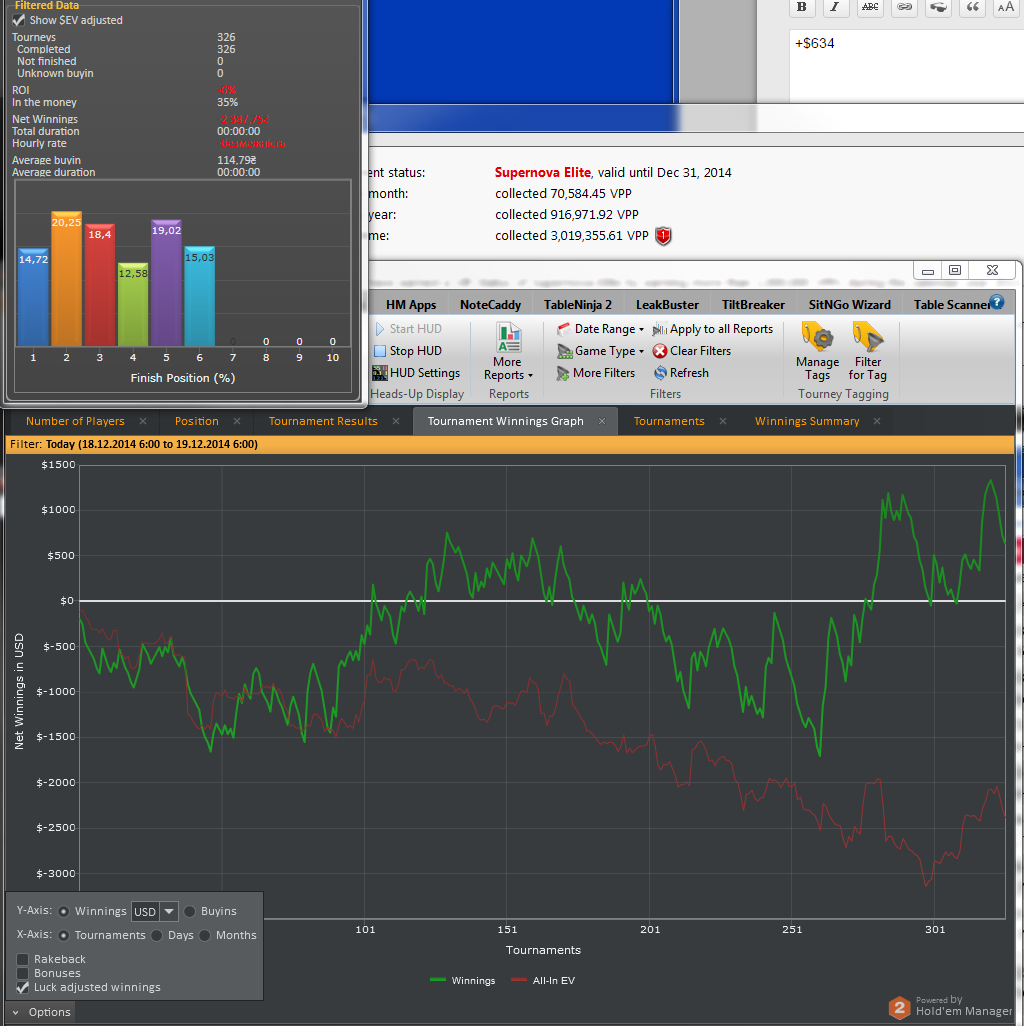Click the purple 5th place finish bar
Image resolution: width=1024 pixels, height=1026 pixels.
[166, 283]
